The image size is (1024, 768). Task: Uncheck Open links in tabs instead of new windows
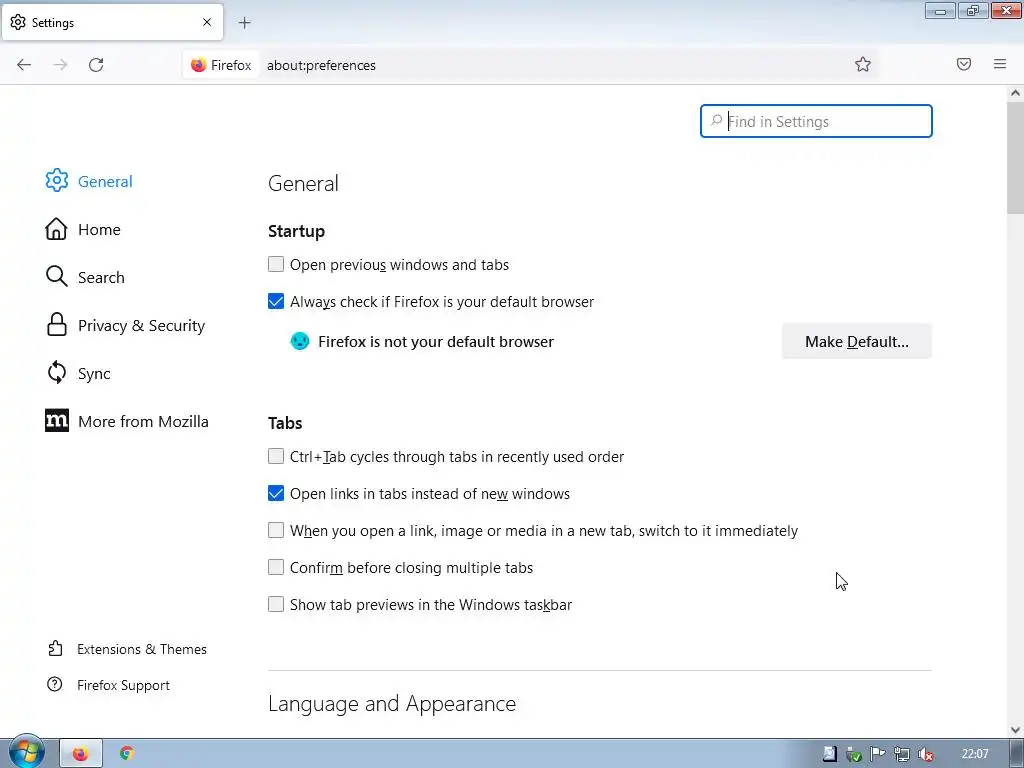coord(276,494)
